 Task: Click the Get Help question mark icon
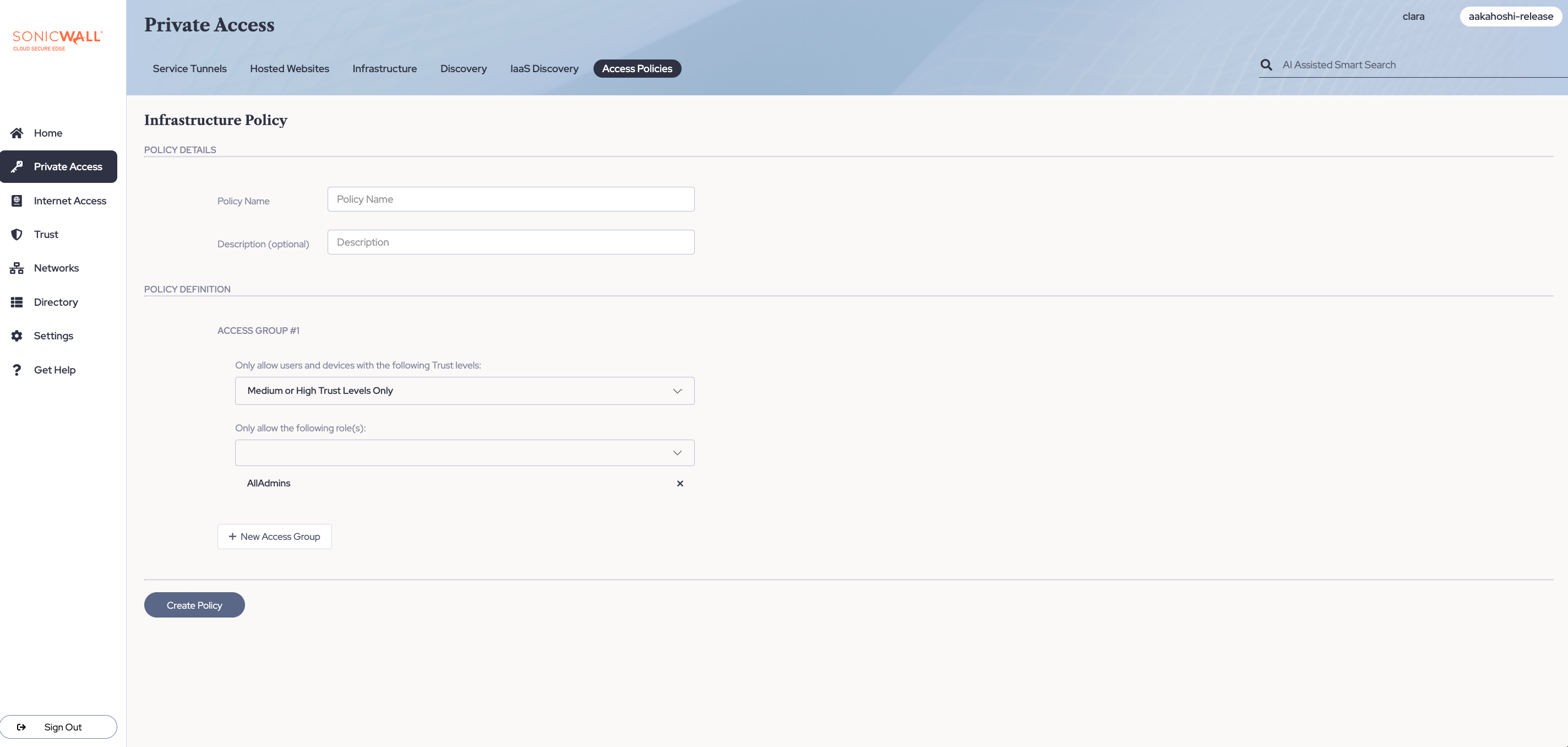(x=17, y=370)
